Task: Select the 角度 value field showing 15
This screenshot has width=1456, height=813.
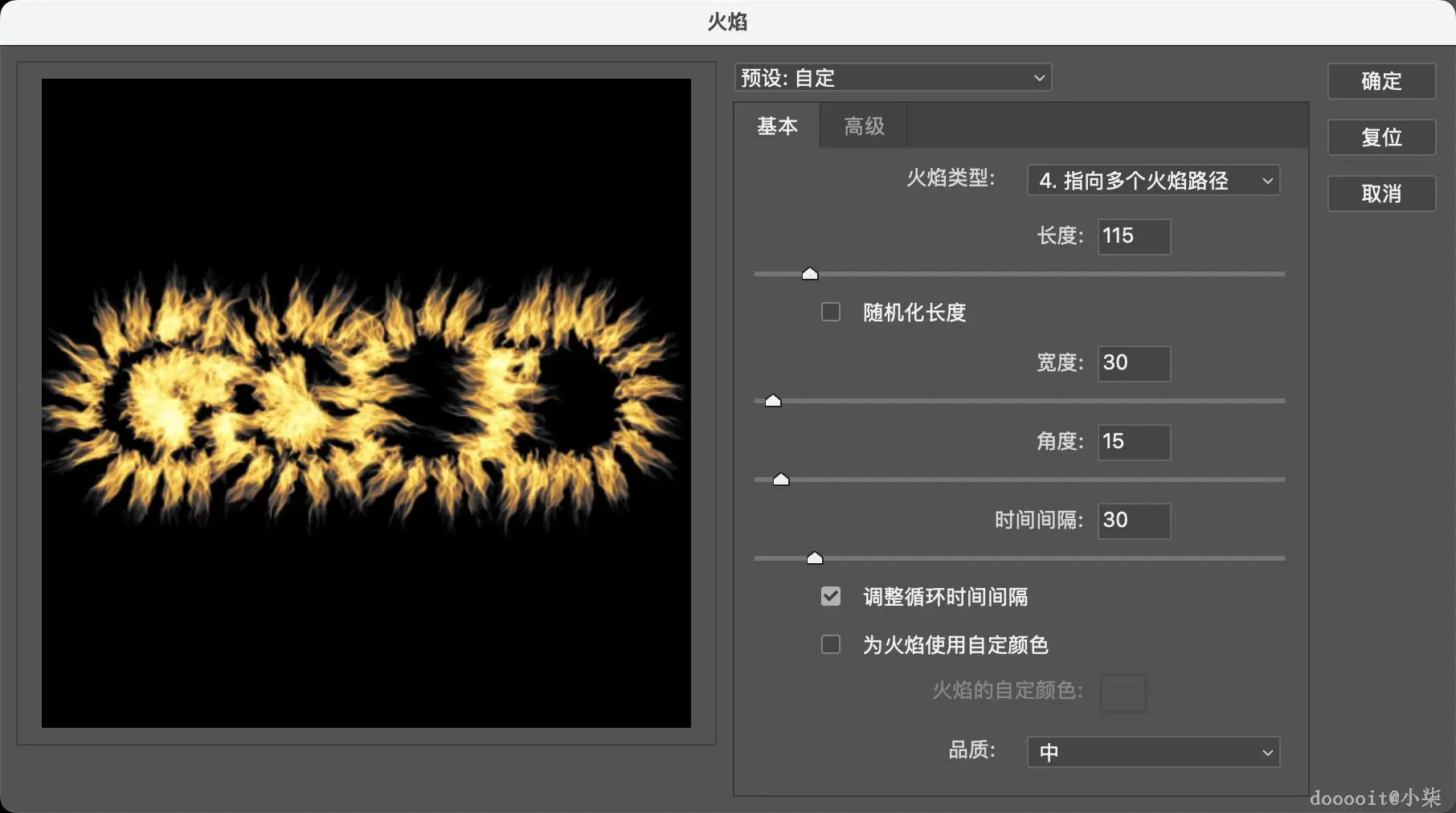Action: pyautogui.click(x=1133, y=442)
